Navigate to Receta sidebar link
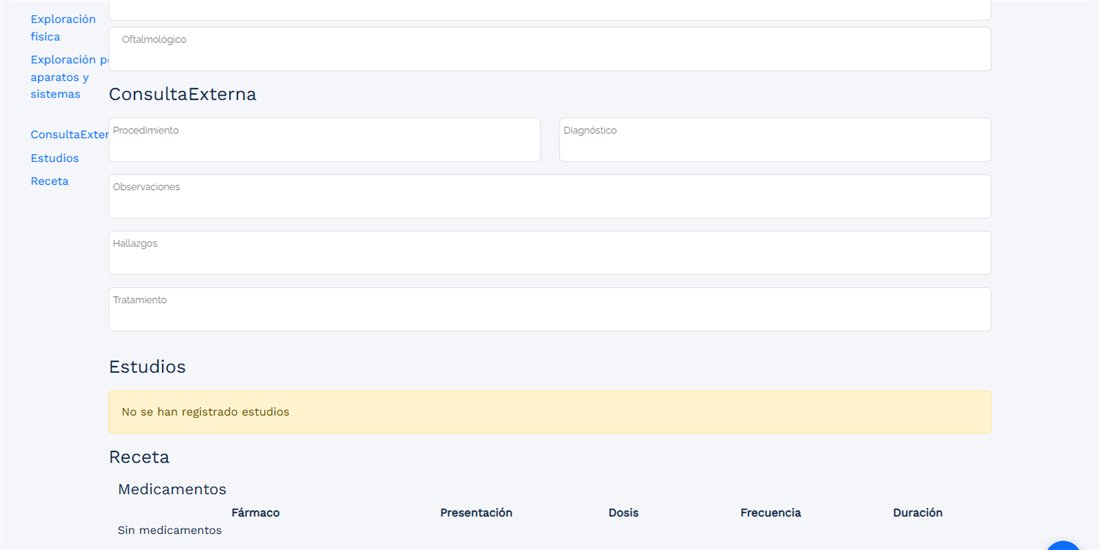1100x550 pixels. click(50, 181)
